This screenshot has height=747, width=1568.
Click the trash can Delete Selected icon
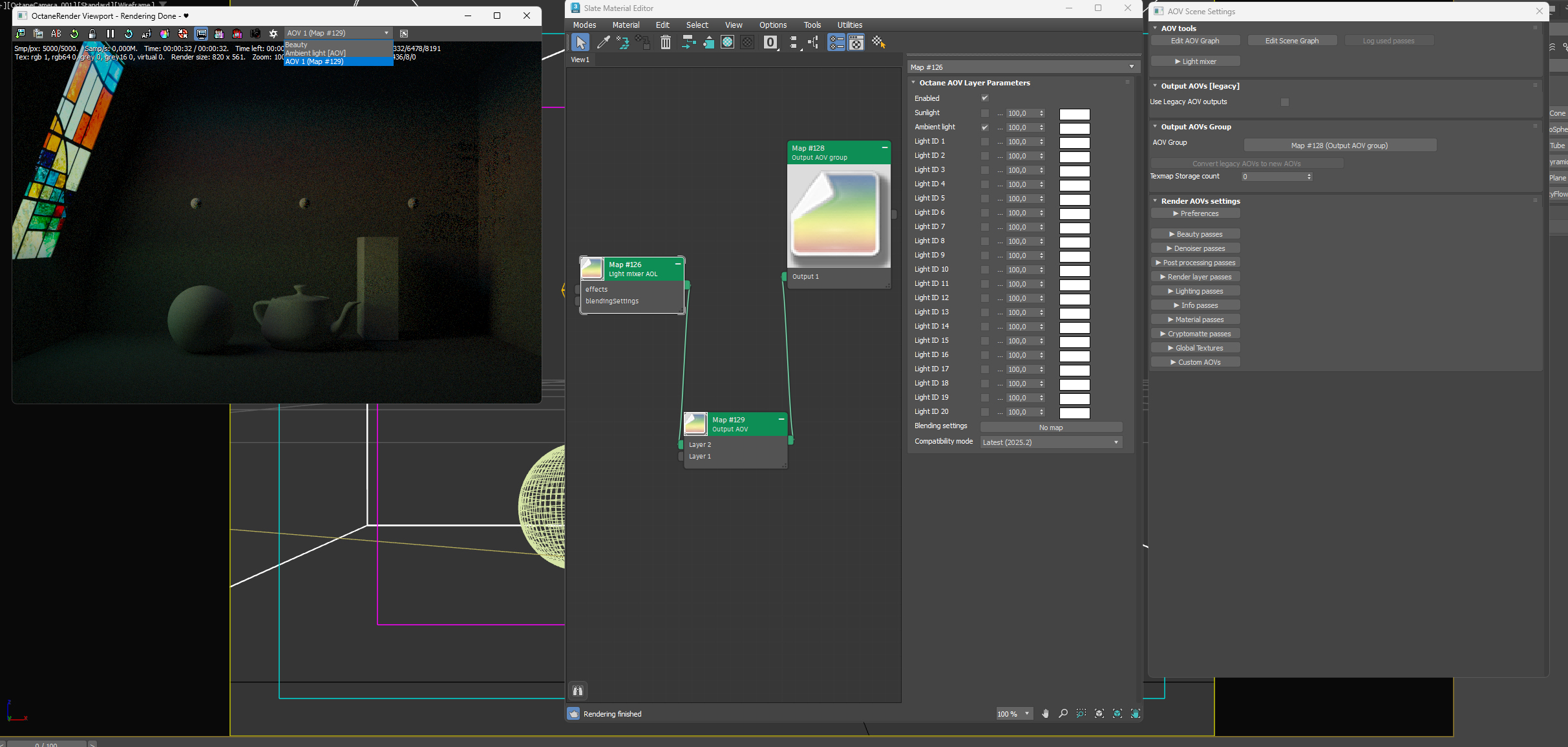tap(665, 43)
